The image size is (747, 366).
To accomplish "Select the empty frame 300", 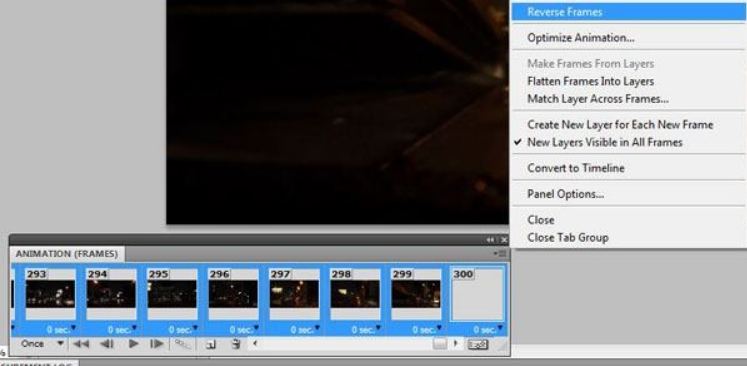I will pos(477,294).
